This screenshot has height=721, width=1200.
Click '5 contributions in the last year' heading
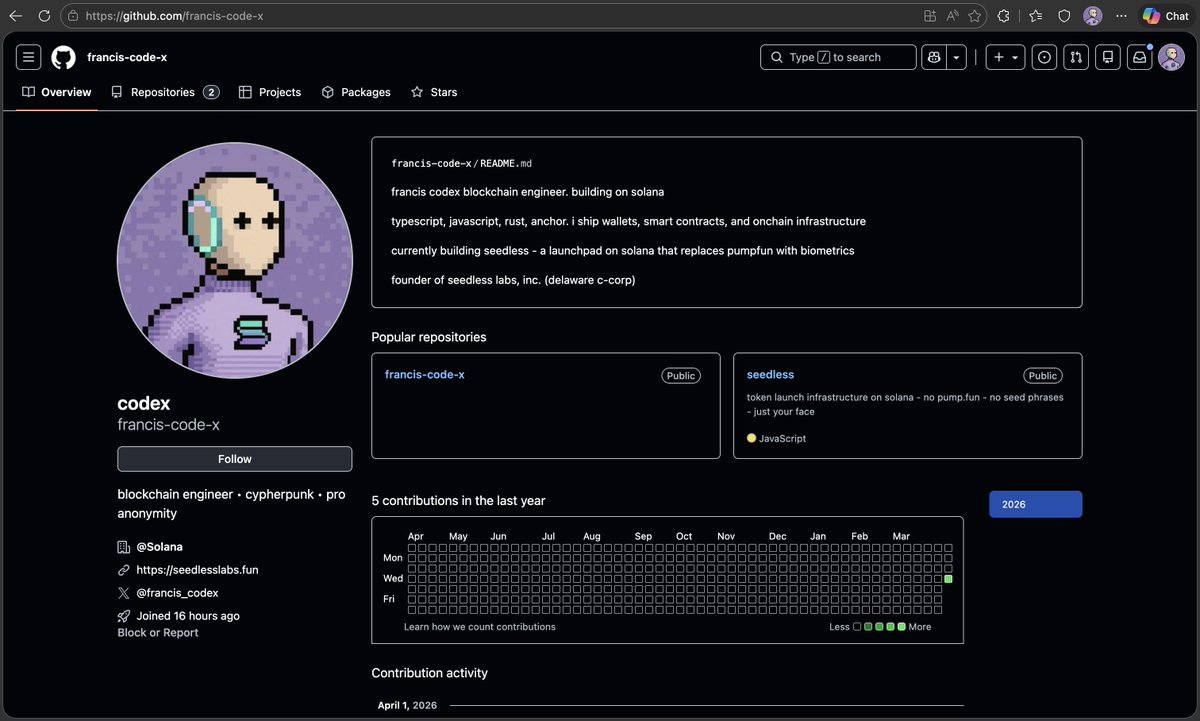coord(458,501)
